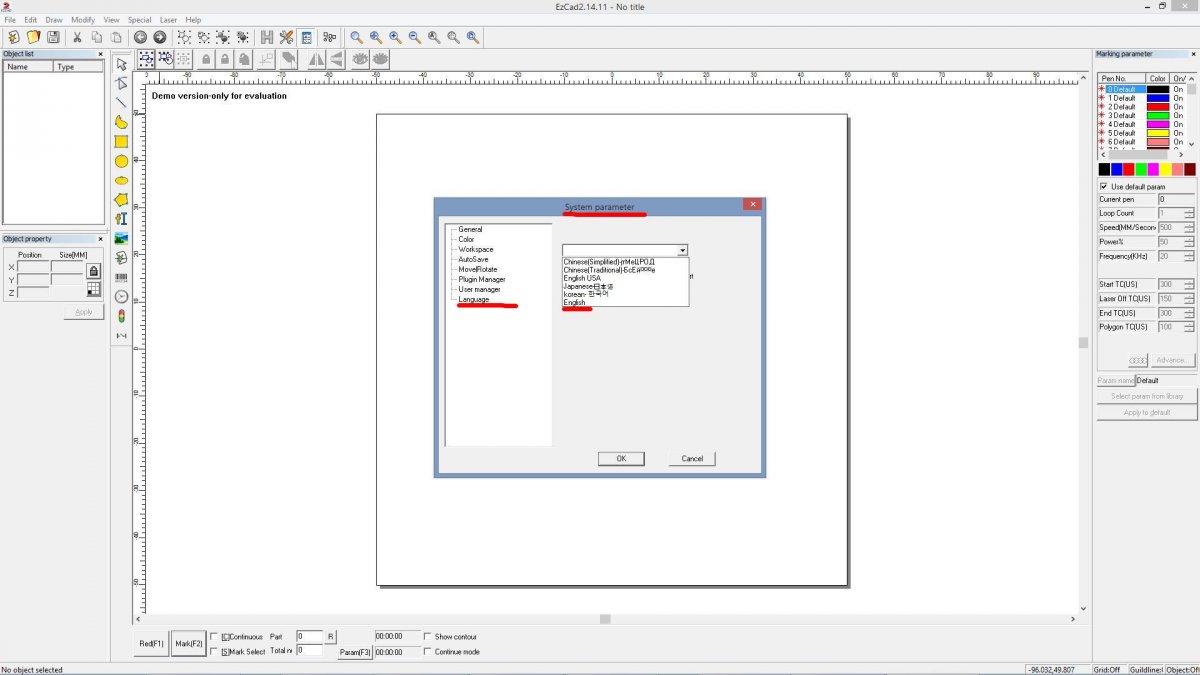Select the traffic light Input port tool
Viewport: 1200px width, 675px height.
pyautogui.click(x=122, y=316)
